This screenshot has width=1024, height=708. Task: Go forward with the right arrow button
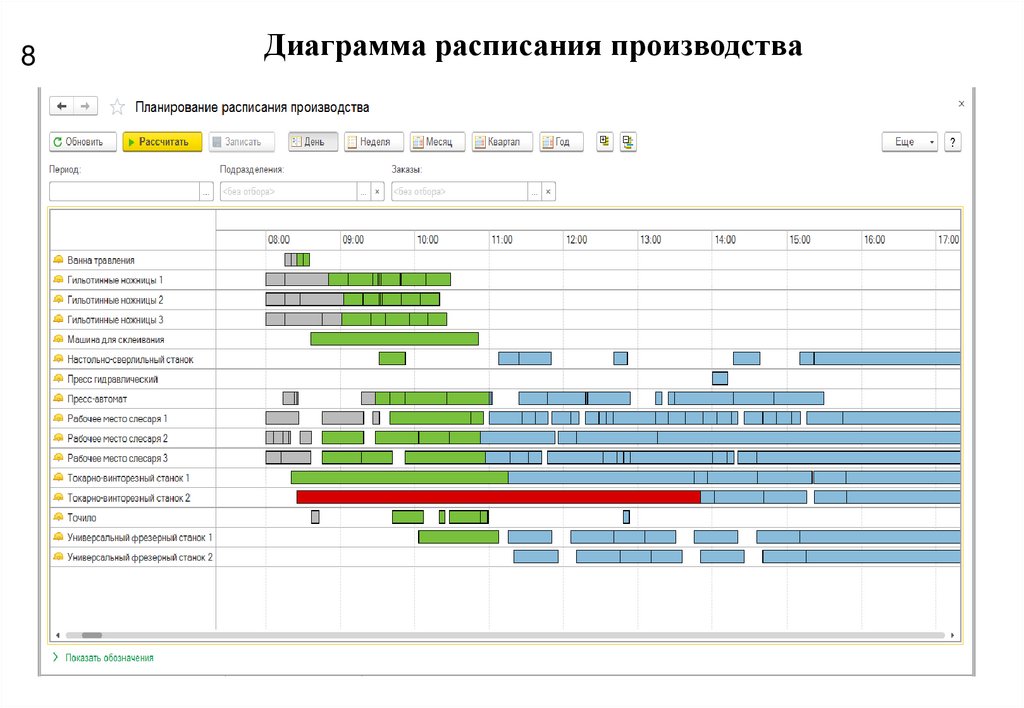pos(85,106)
